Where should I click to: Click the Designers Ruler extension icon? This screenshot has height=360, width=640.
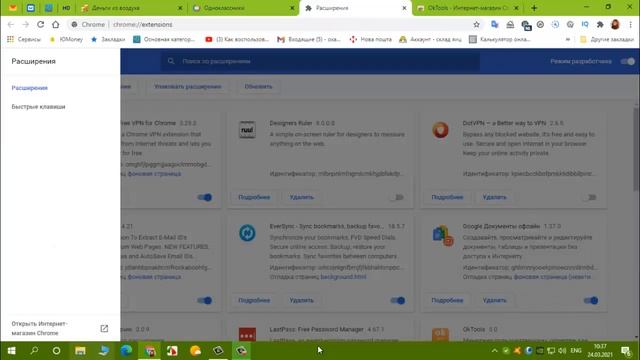click(247, 130)
